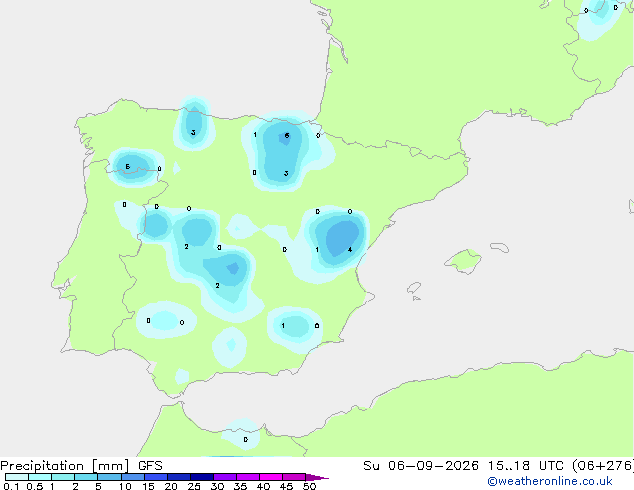Click the legend label '40'
Viewport: 634px width, 490px height.
(x=263, y=486)
